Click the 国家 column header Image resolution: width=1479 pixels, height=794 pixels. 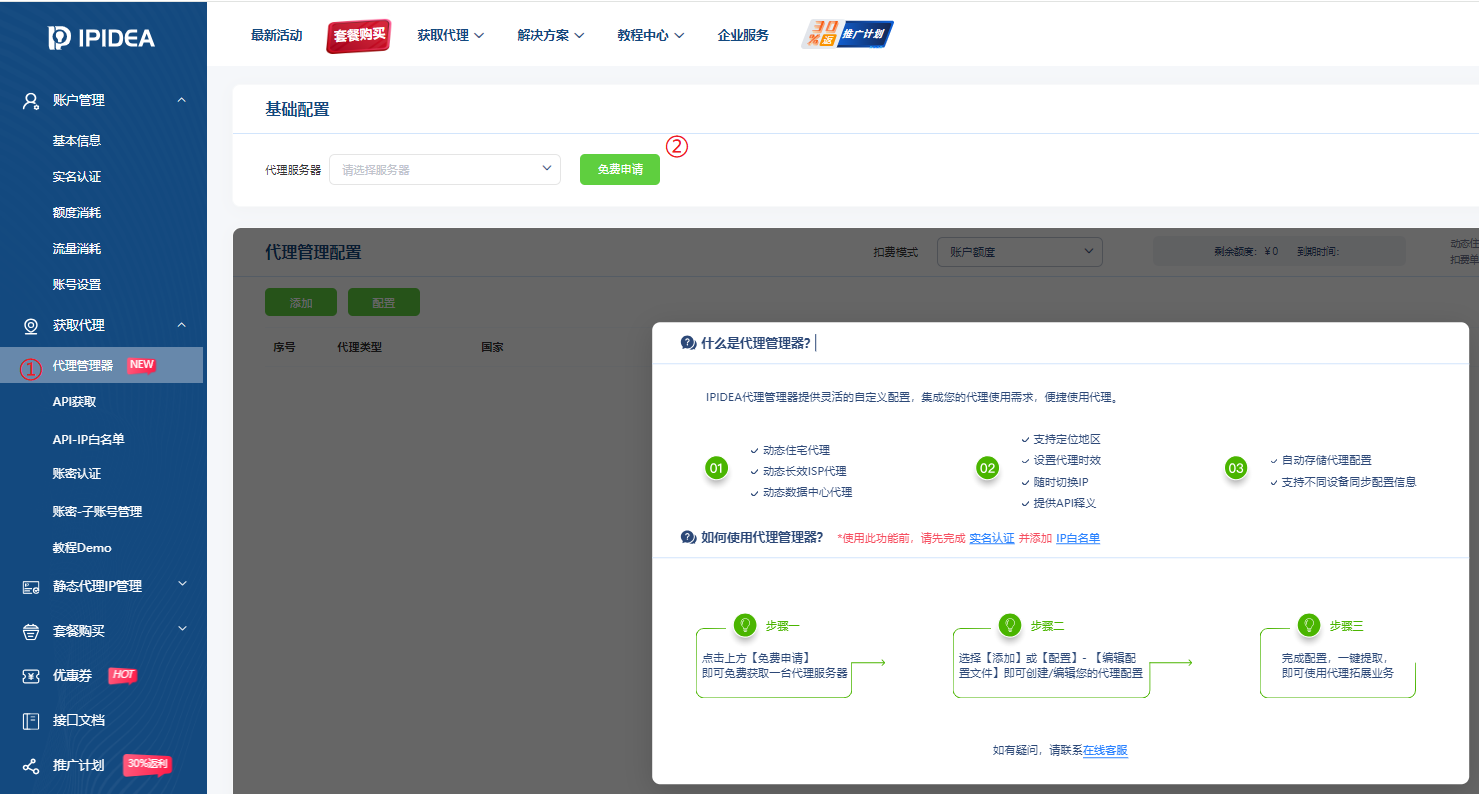tap(492, 348)
